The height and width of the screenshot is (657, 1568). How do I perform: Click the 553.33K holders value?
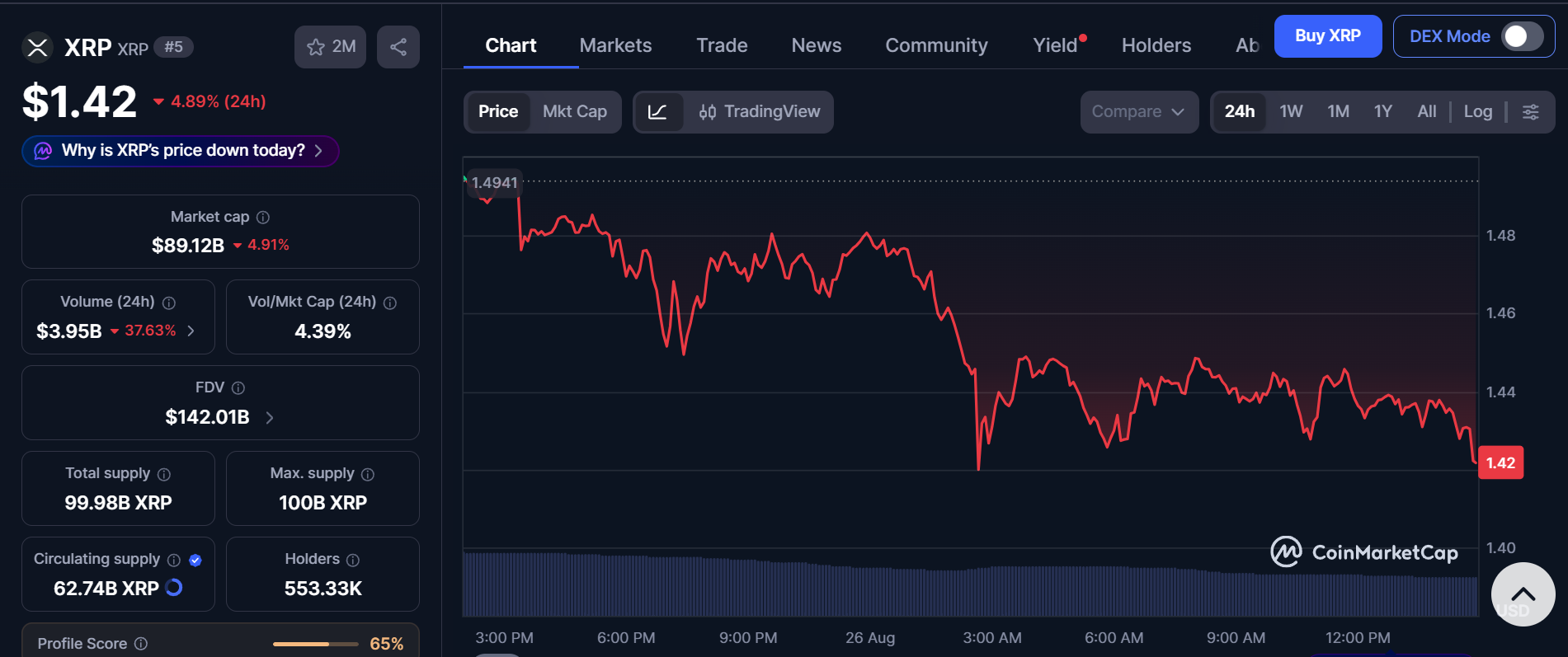tap(323, 589)
